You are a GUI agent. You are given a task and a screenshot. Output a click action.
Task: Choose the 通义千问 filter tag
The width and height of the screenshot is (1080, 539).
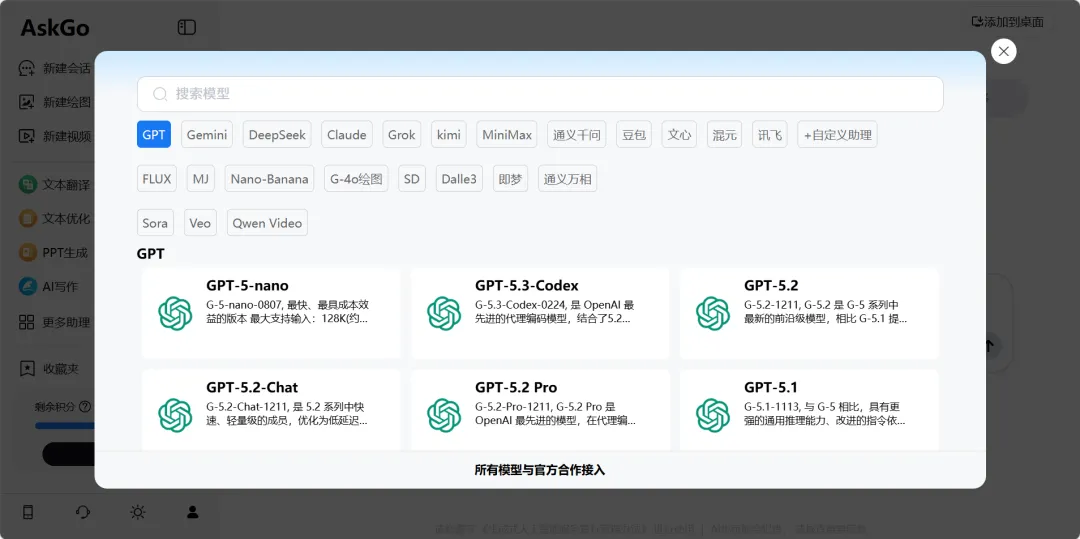tap(577, 135)
